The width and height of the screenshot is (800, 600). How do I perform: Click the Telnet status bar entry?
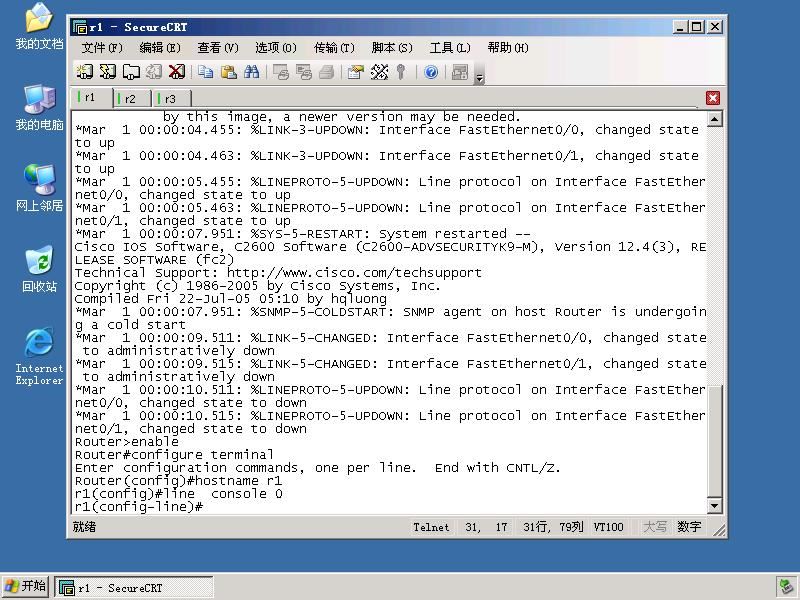coord(431,527)
